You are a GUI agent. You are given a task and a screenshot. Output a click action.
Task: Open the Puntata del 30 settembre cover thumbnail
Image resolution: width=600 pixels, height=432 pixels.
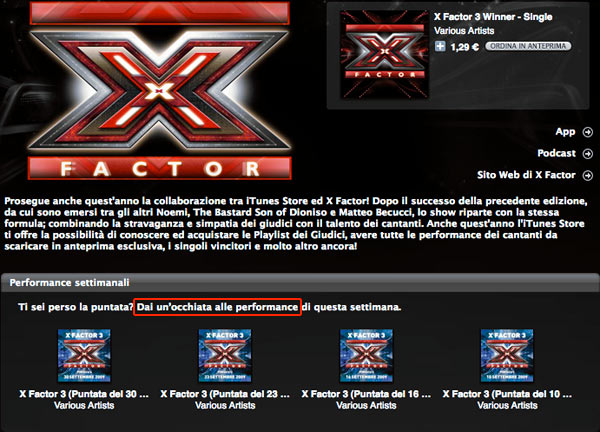(84, 355)
